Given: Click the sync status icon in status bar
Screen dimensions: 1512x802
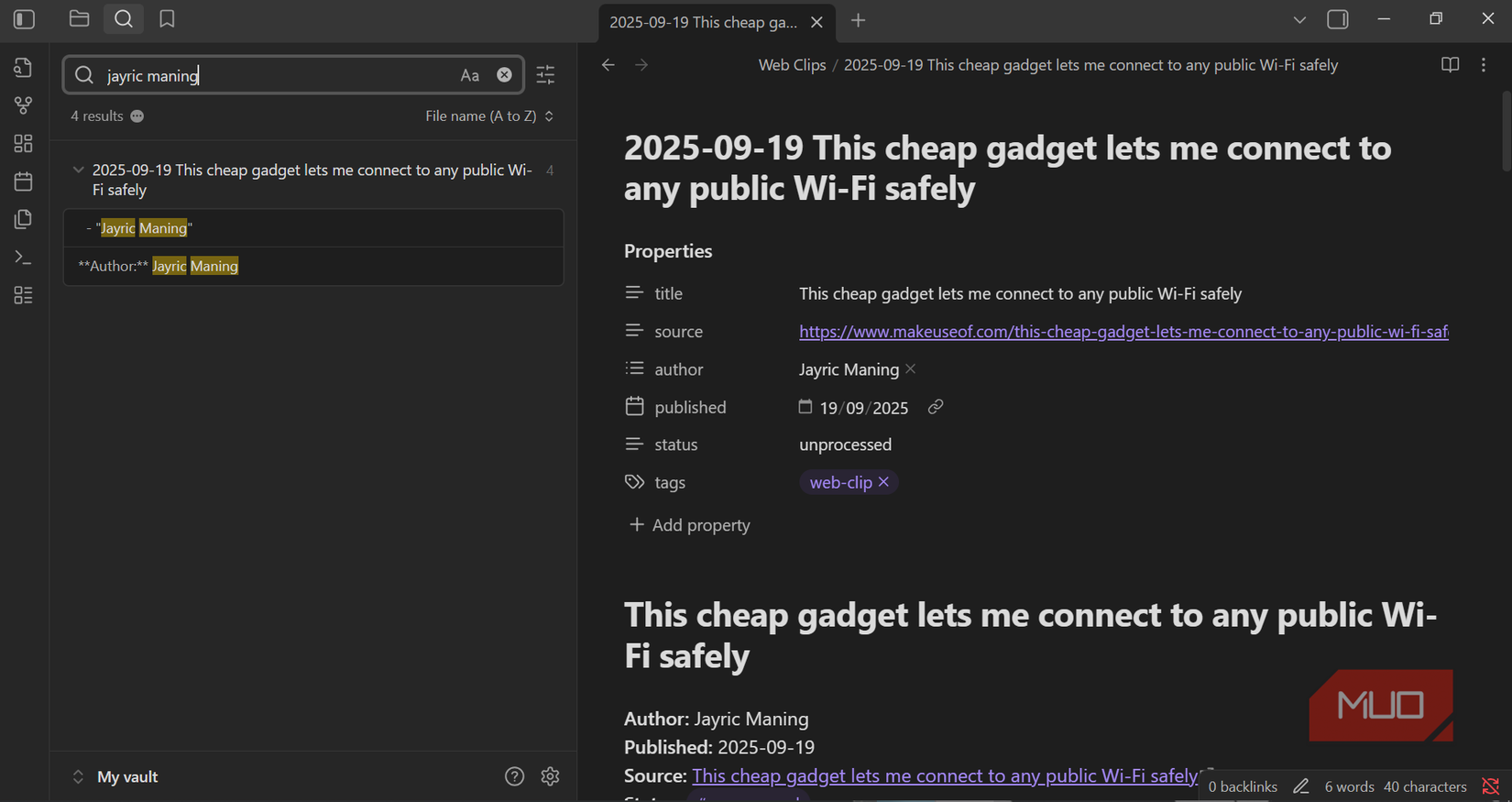Looking at the screenshot, I should click(1491, 786).
